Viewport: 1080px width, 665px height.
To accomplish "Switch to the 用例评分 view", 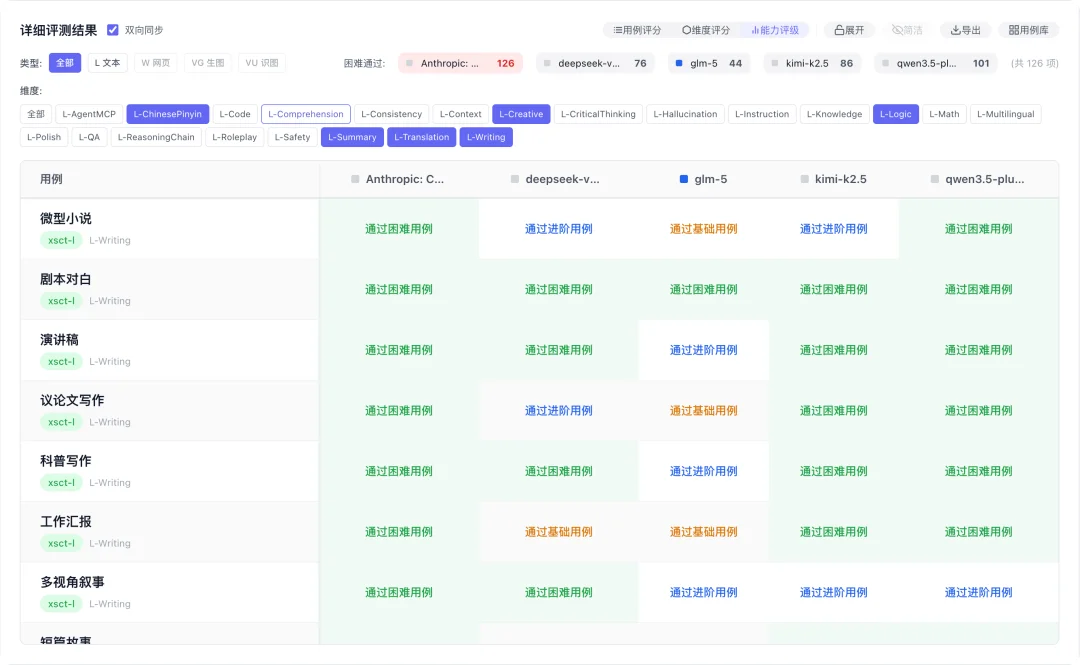I will (637, 30).
